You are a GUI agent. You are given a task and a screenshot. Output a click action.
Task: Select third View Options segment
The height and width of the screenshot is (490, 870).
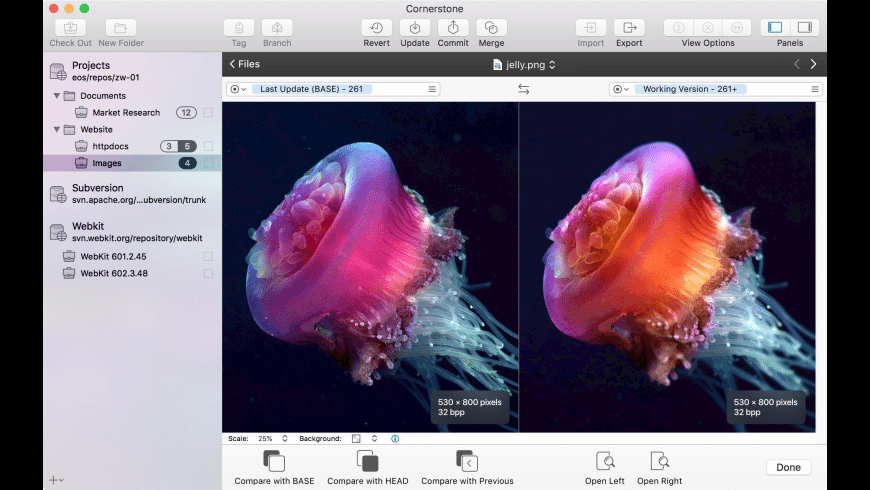click(737, 28)
